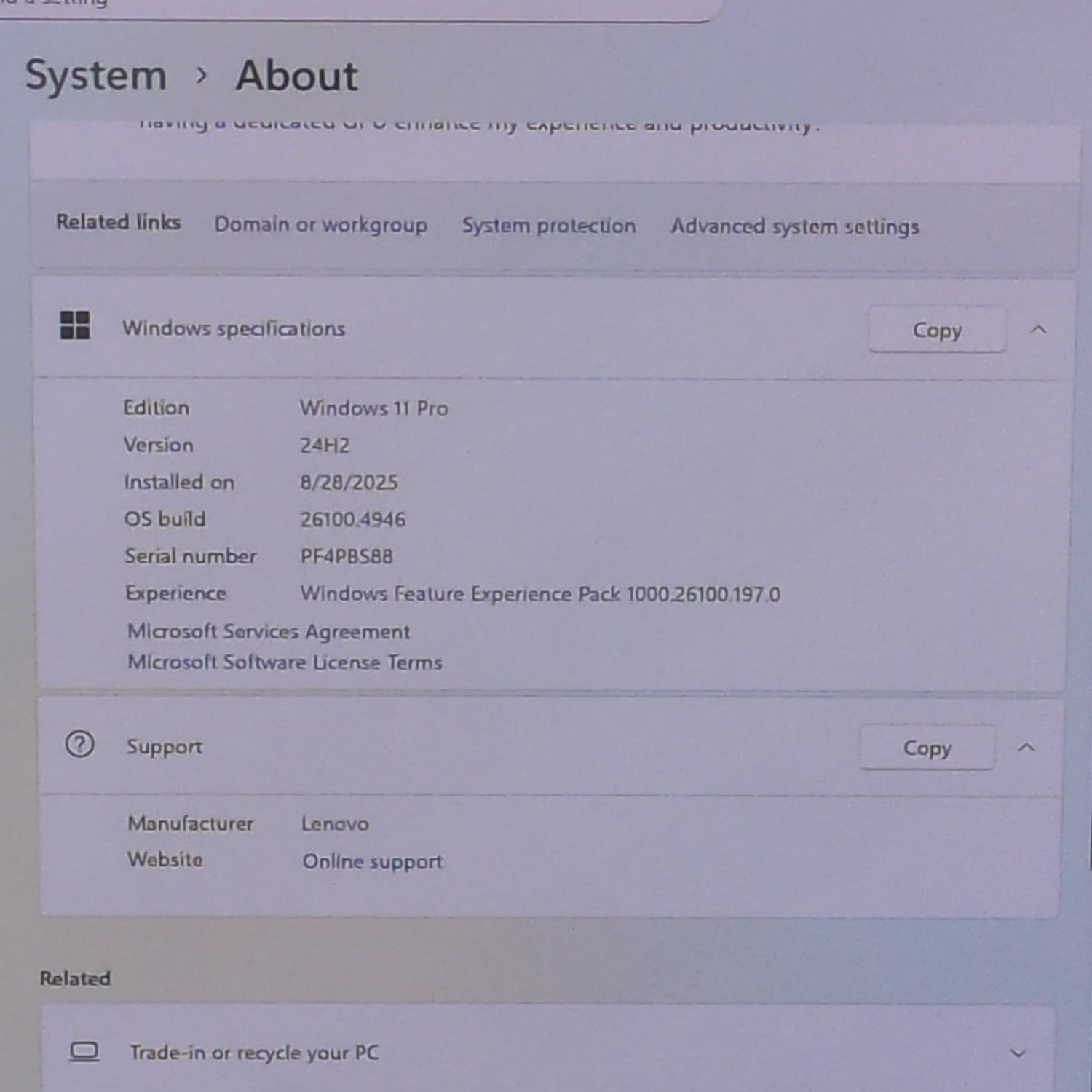The image size is (1092, 1092).
Task: Open the Lenovo Online support website link
Action: [372, 861]
